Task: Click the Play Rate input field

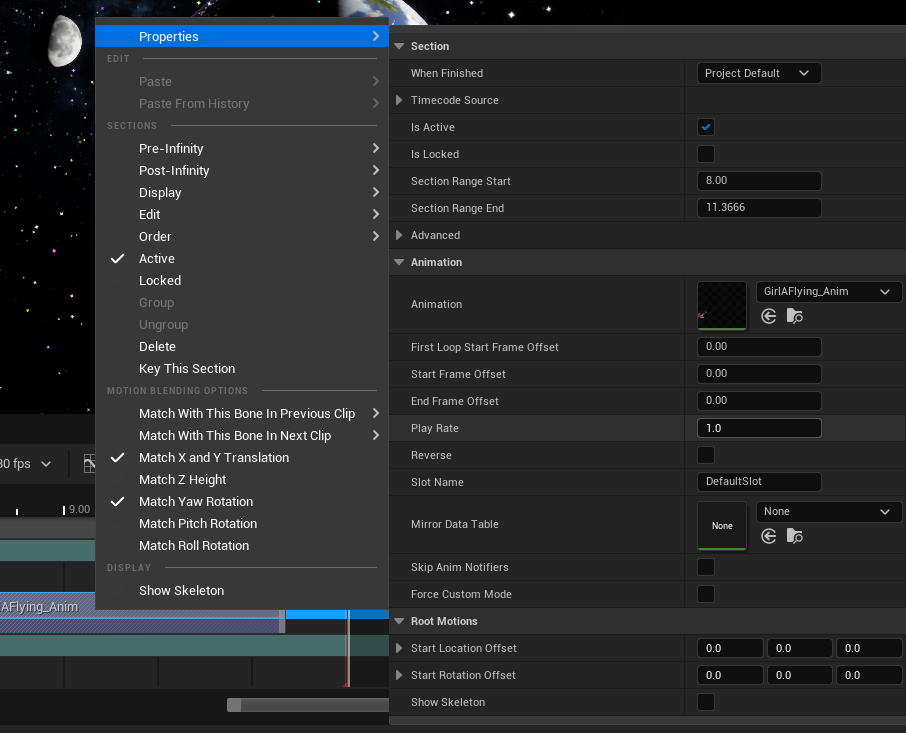Action: [758, 428]
